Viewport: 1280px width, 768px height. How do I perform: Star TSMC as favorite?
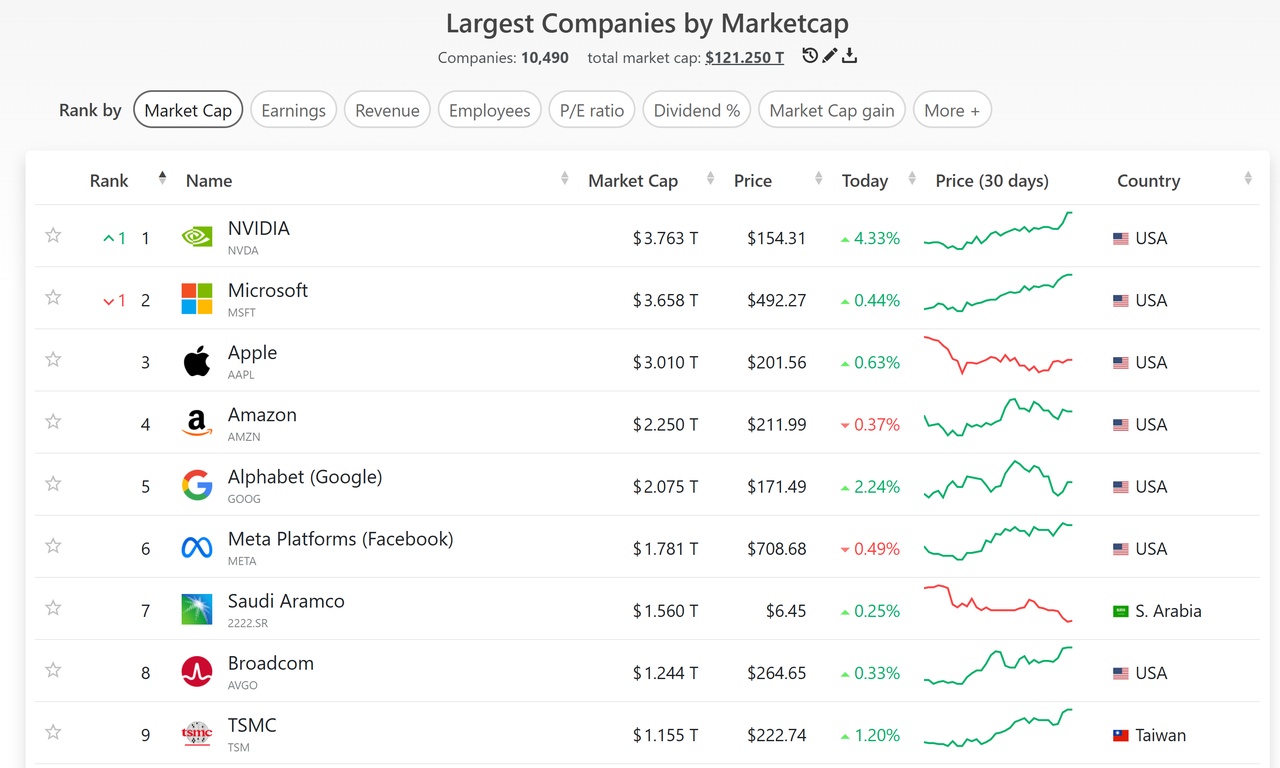pyautogui.click(x=53, y=731)
